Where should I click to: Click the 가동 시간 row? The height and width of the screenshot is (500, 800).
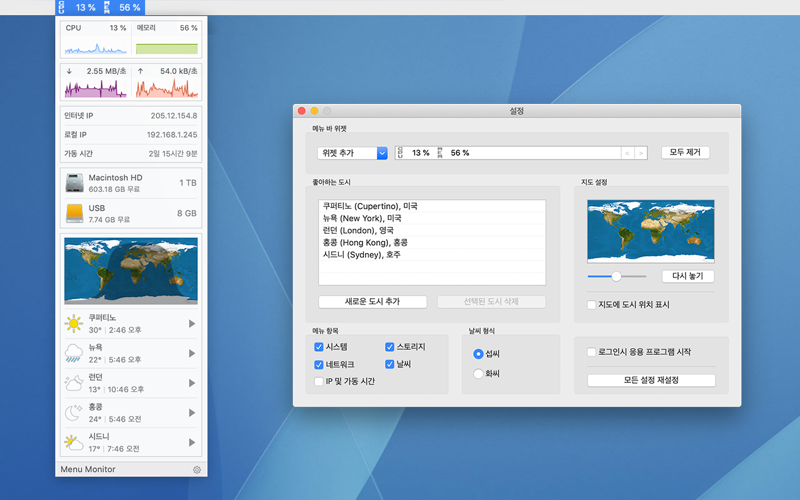click(131, 154)
